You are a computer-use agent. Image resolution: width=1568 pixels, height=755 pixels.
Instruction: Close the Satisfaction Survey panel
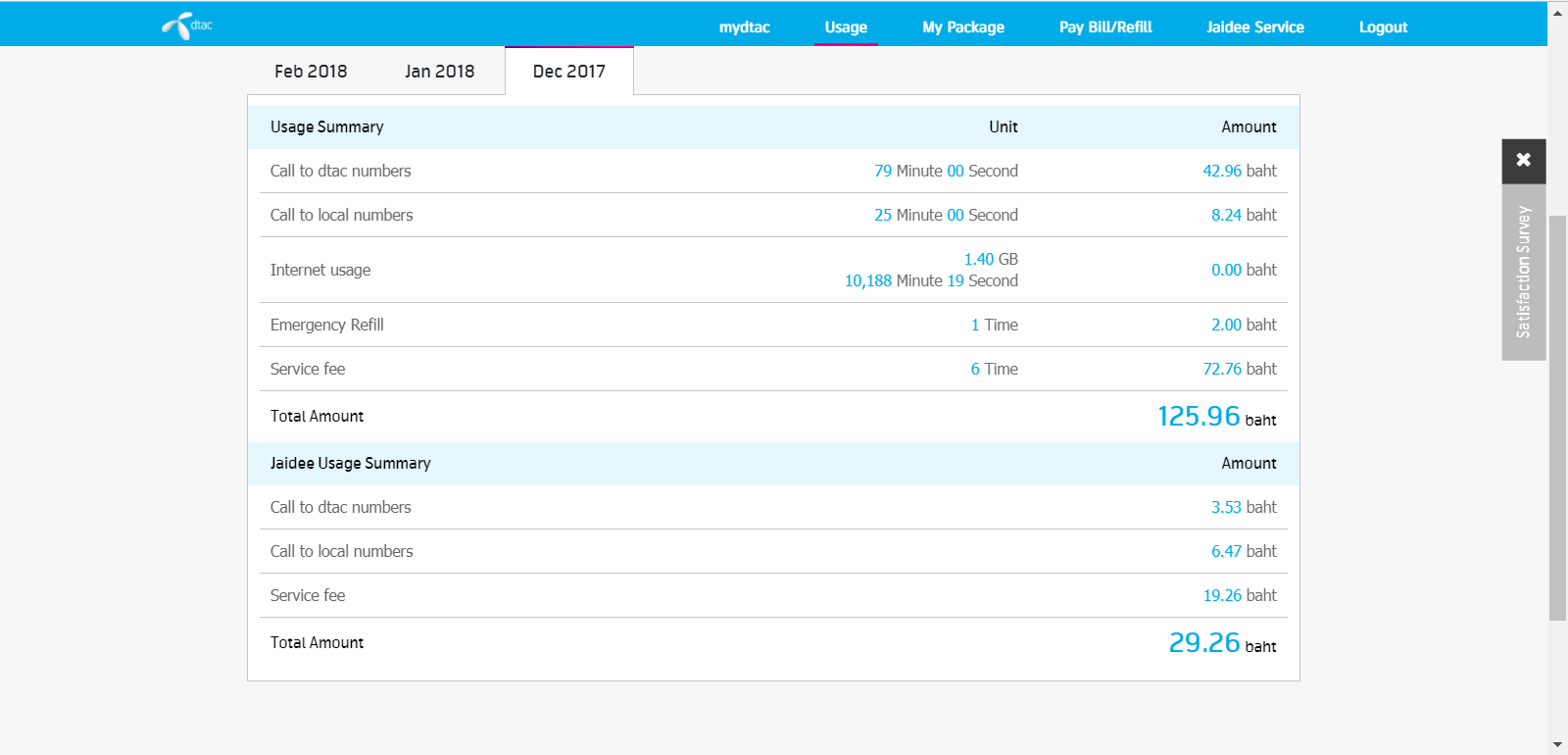pos(1523,160)
